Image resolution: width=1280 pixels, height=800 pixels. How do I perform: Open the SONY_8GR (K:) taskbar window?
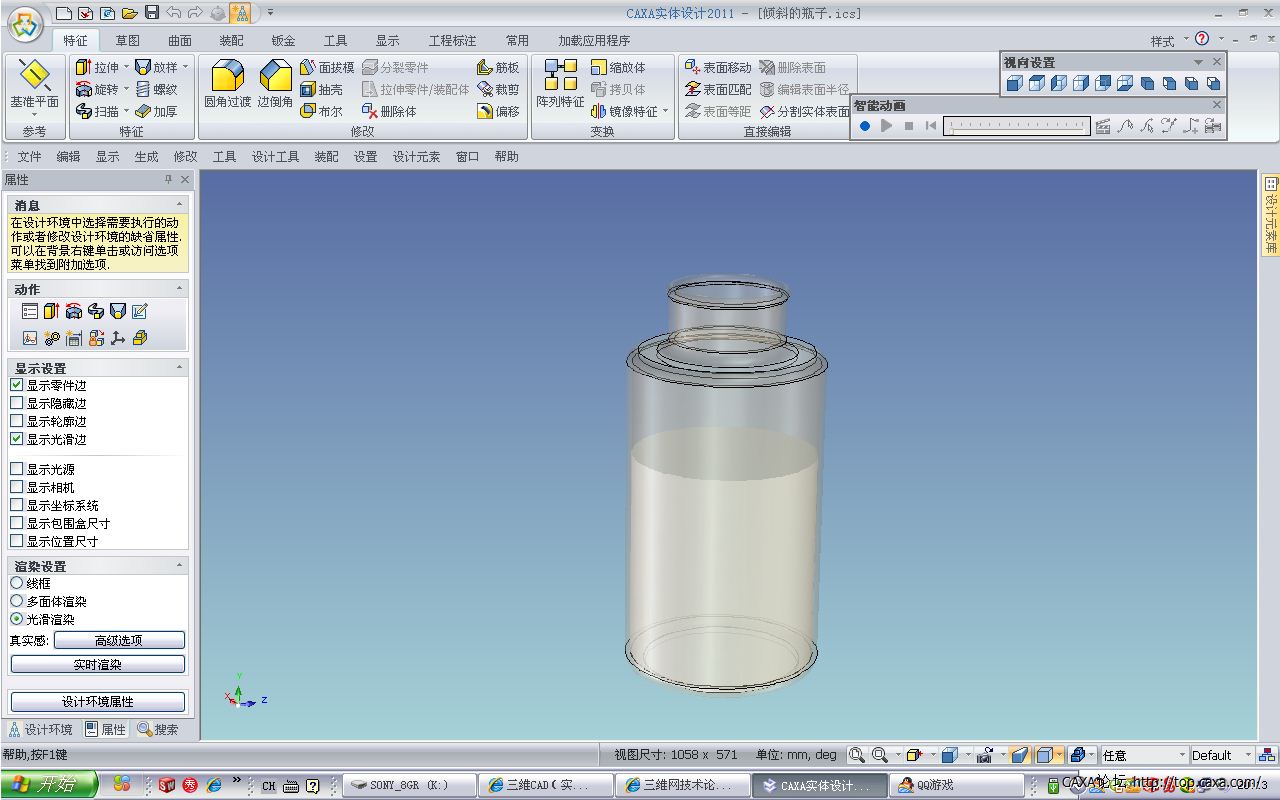(408, 785)
